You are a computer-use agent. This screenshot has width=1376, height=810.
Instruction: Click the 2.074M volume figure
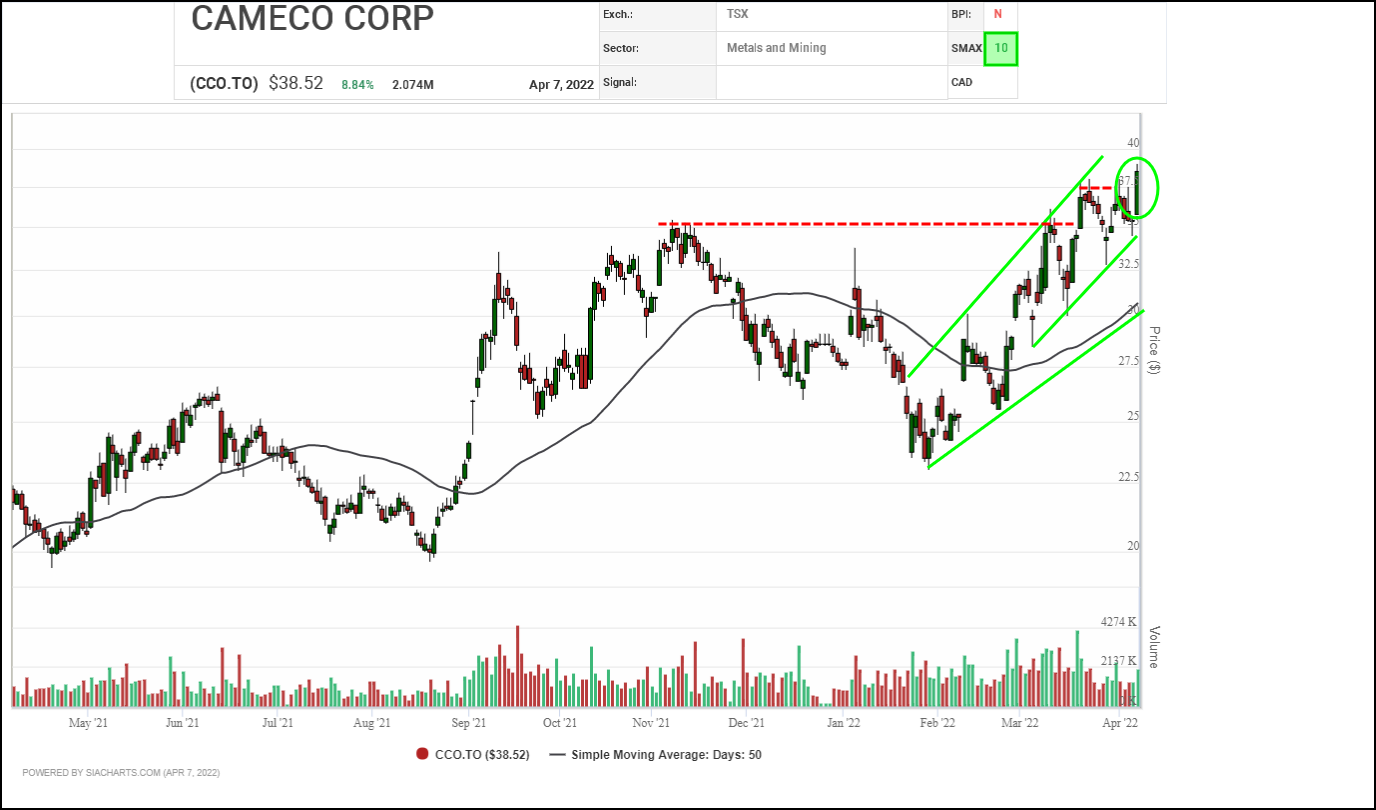point(413,85)
